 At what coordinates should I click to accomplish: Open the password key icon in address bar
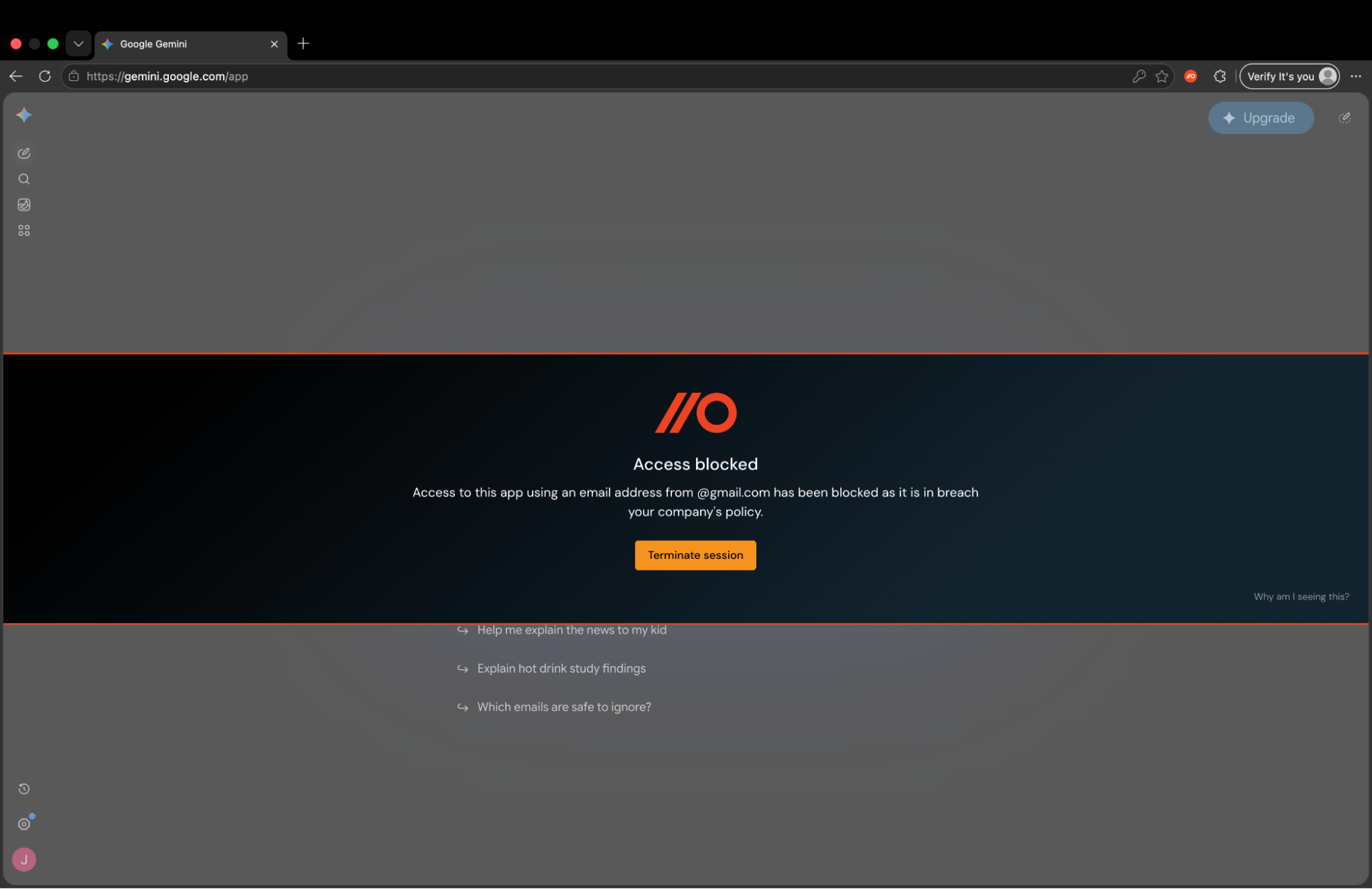tap(1139, 76)
